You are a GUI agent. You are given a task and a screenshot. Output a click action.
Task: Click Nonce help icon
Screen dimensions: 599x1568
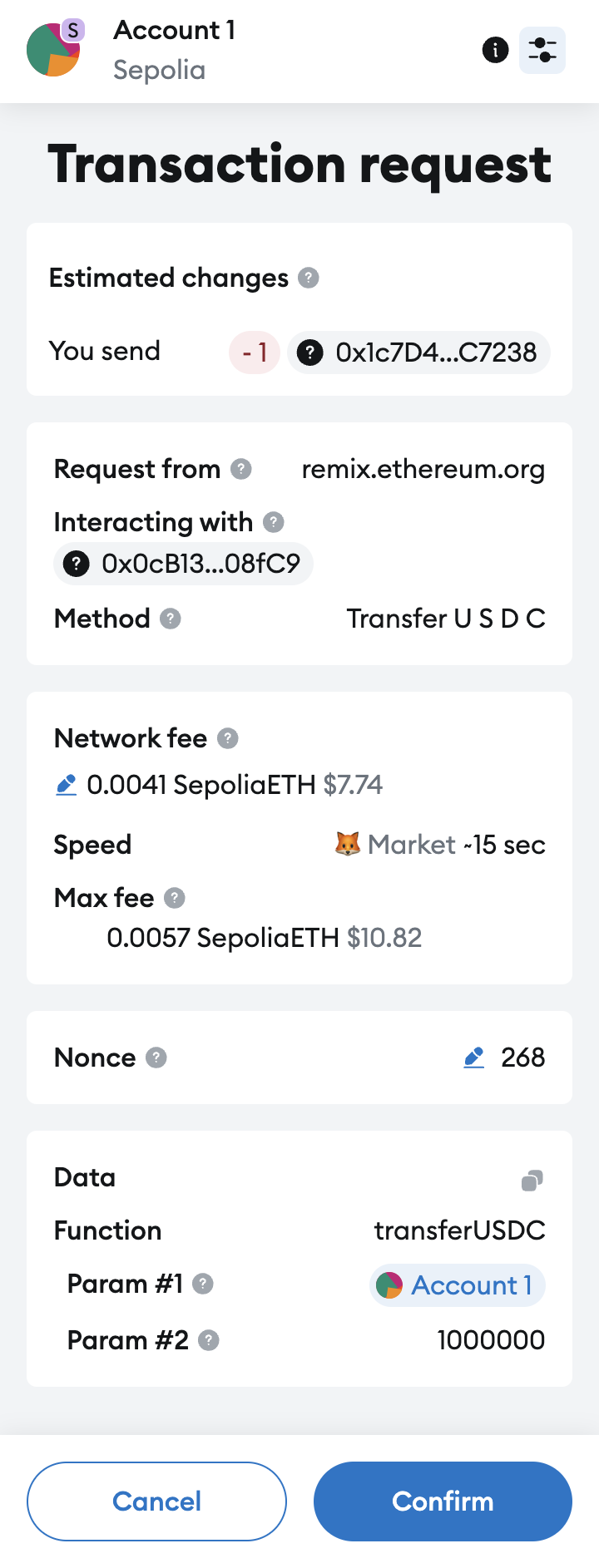[x=156, y=1058]
